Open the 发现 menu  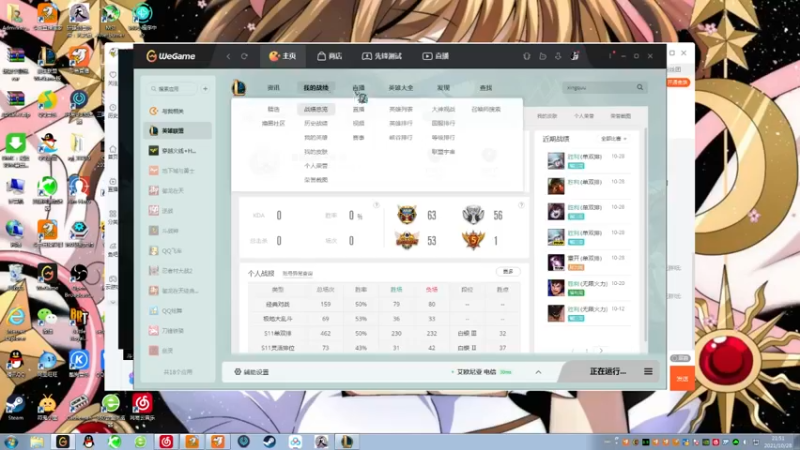click(443, 88)
